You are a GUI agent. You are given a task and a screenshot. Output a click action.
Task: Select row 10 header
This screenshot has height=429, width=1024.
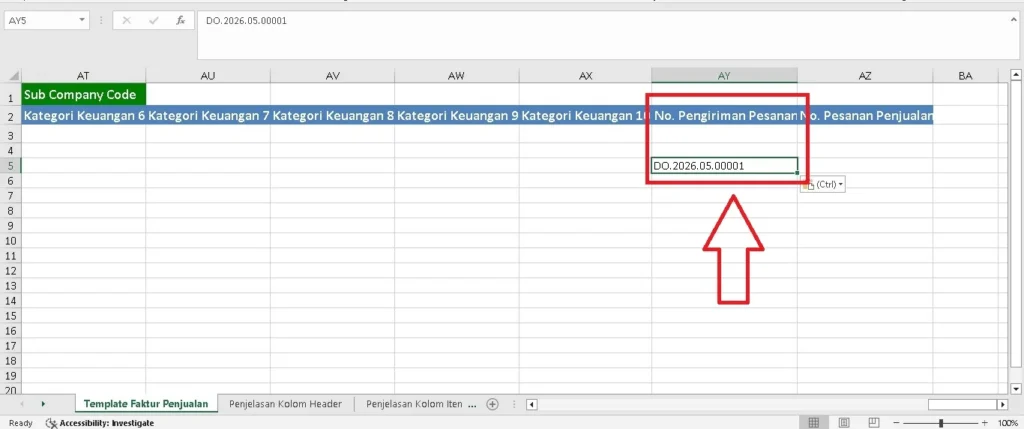pyautogui.click(x=10, y=241)
